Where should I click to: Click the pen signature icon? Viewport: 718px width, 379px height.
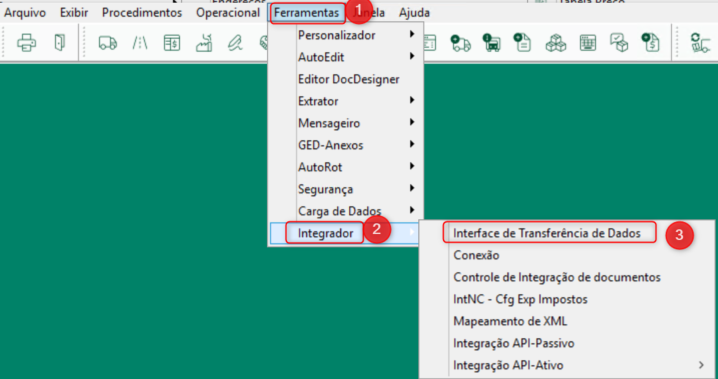(x=235, y=43)
